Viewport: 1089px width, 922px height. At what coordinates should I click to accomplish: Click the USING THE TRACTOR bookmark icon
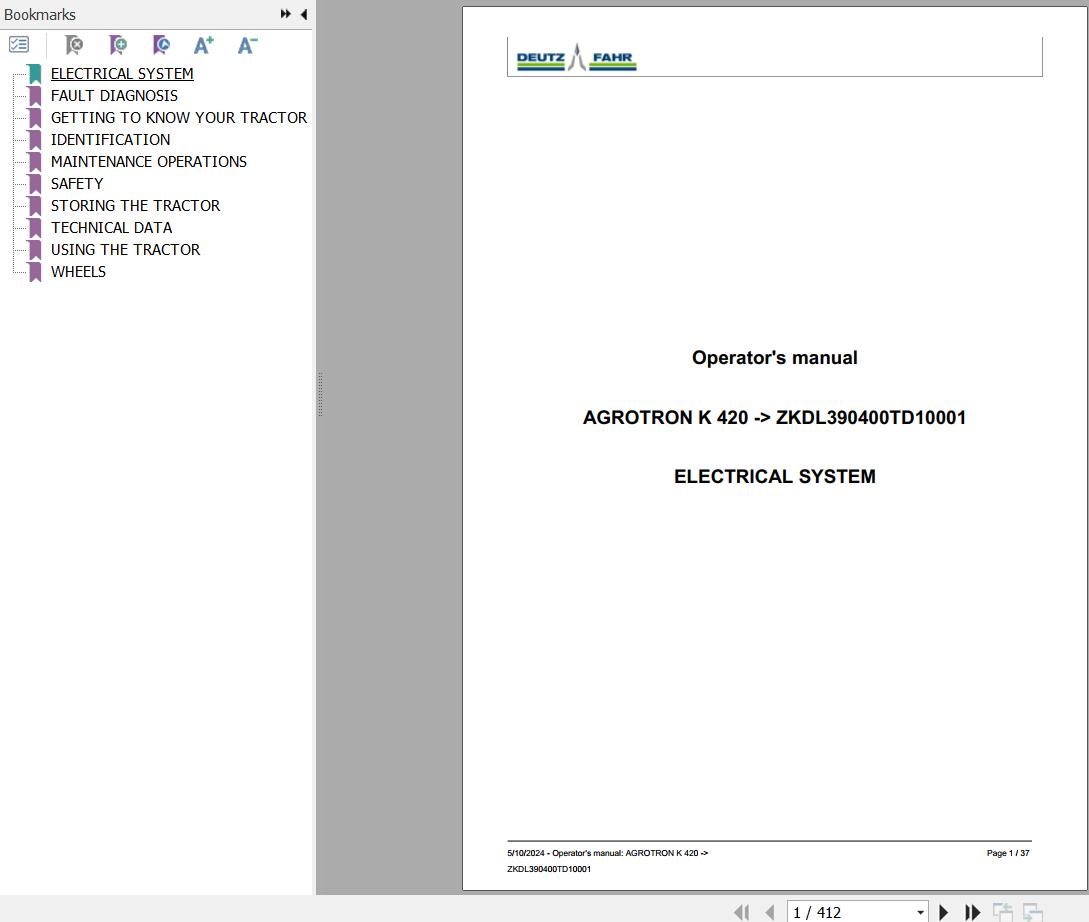click(35, 250)
